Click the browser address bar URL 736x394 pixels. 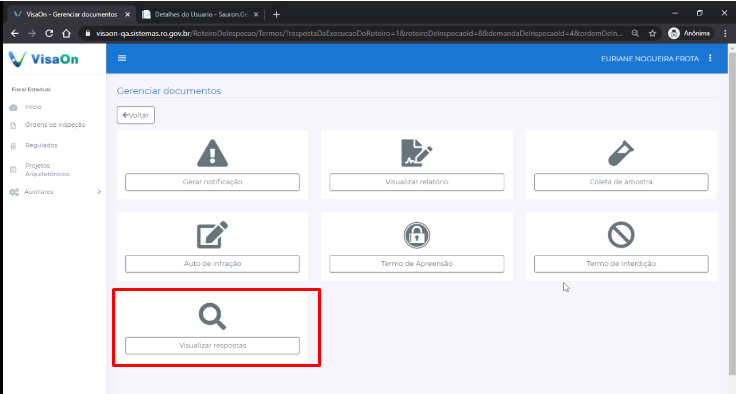[359, 33]
